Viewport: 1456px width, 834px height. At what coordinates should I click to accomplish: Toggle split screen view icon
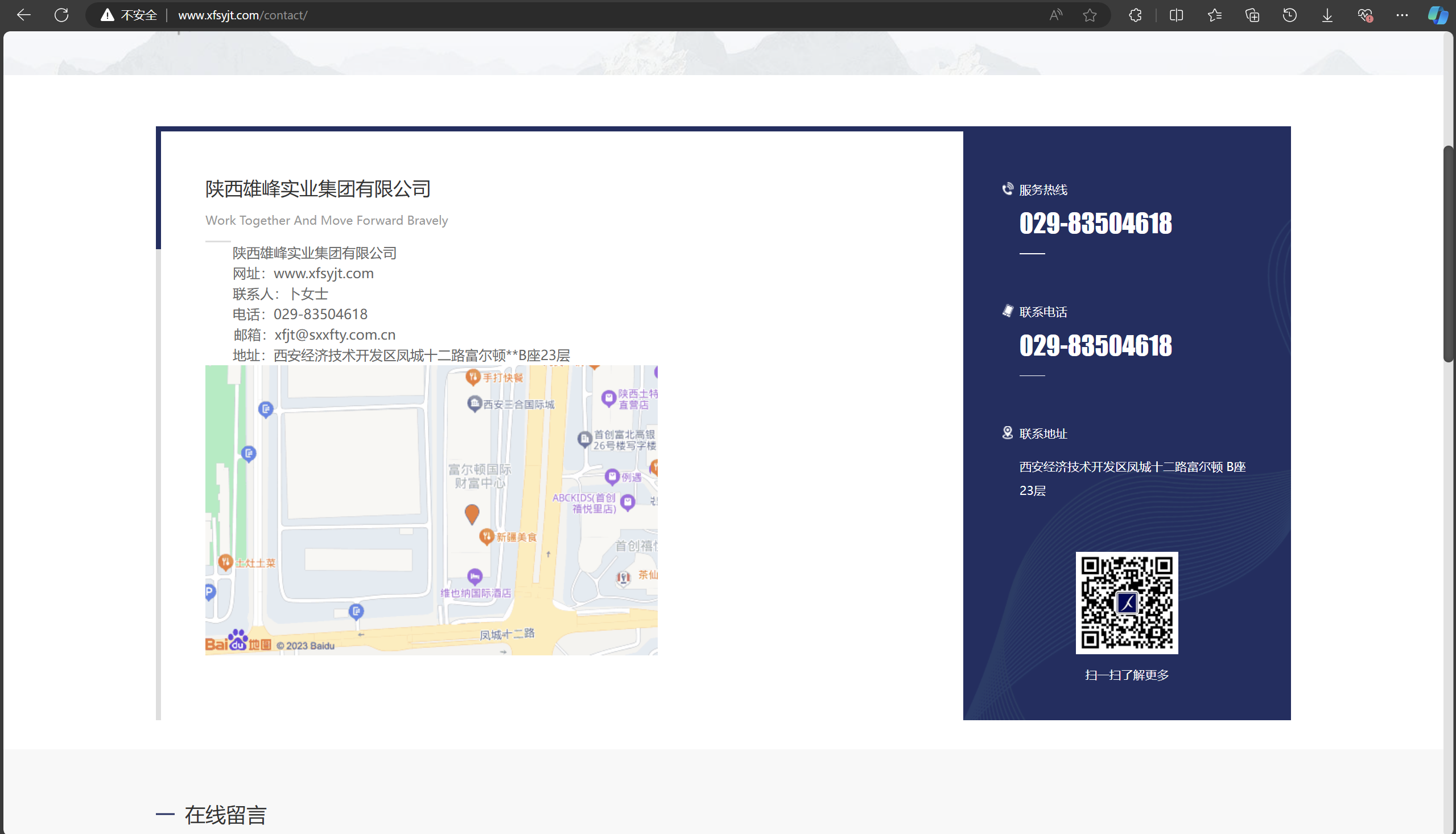[1176, 15]
